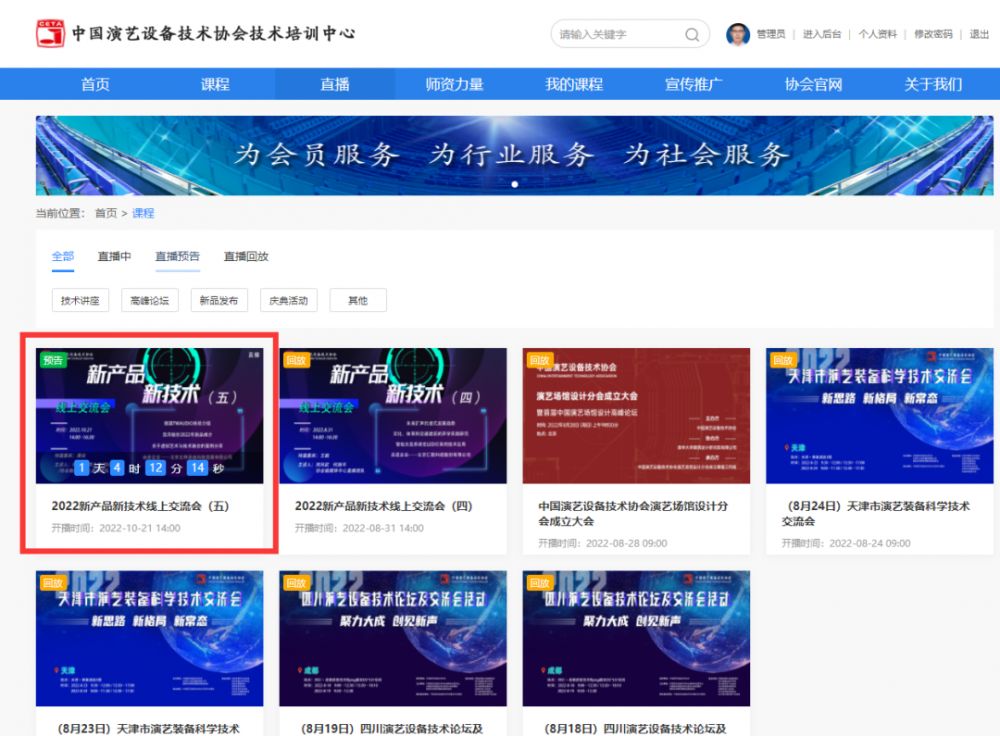The width and height of the screenshot is (1000, 736).
Task: Click the start time 2022-08-24 09:00
Action: click(x=846, y=543)
